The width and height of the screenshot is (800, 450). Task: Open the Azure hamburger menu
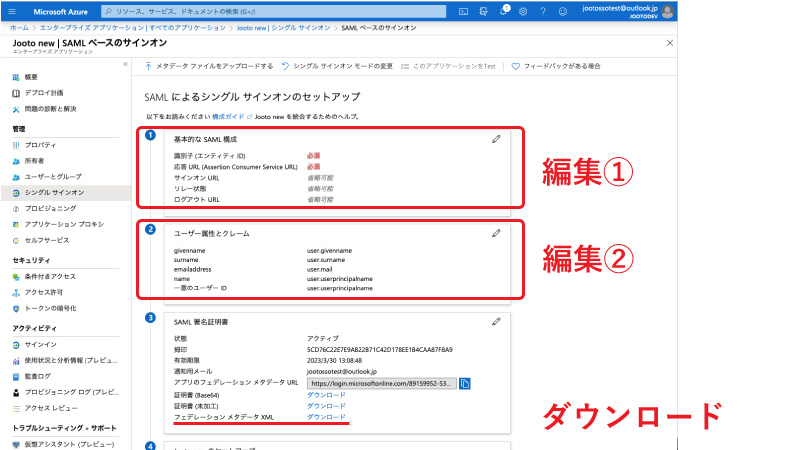coord(13,10)
